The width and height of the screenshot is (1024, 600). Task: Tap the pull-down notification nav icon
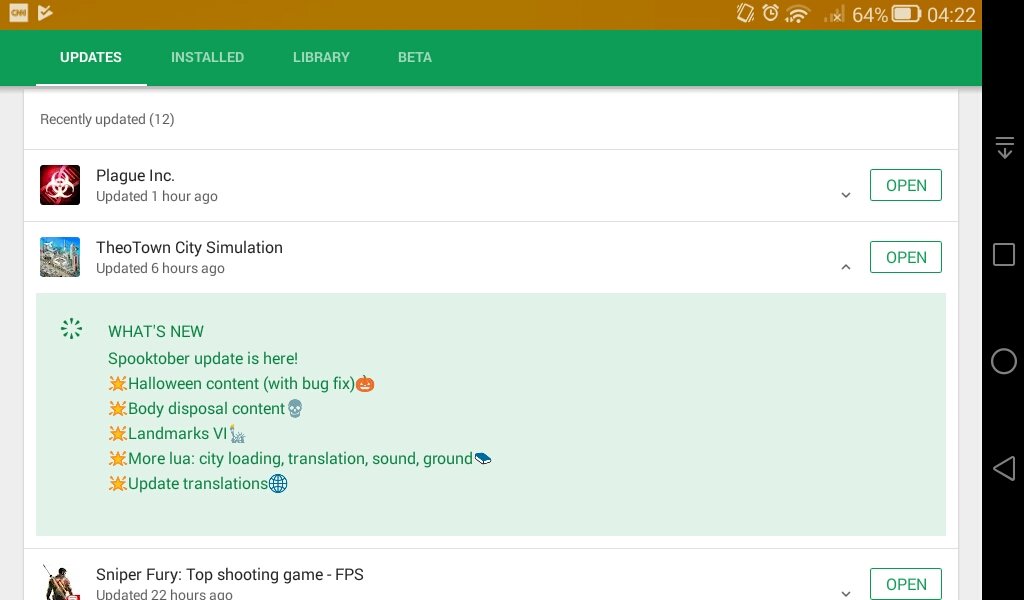click(1004, 148)
